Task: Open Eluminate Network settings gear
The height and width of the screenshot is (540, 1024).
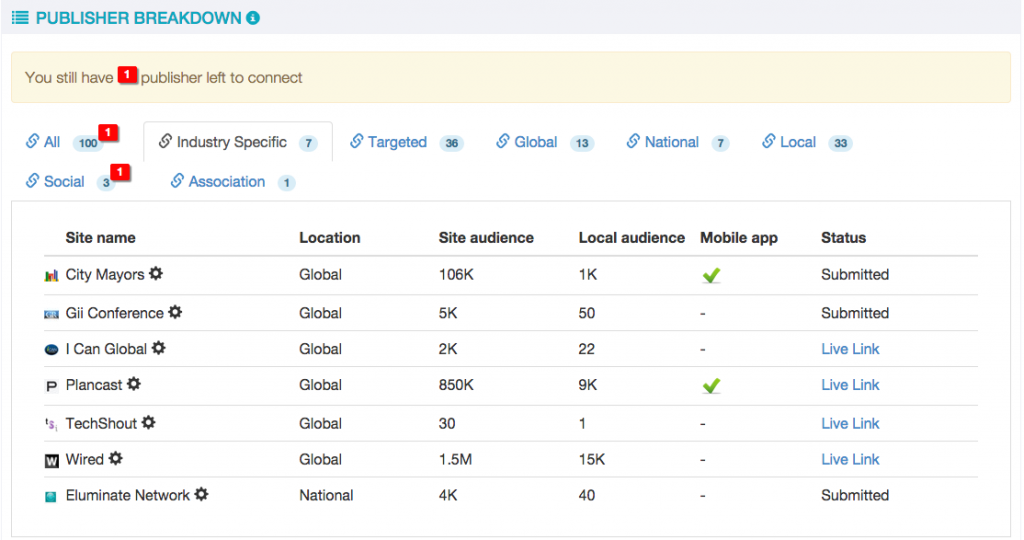Action: pos(202,494)
